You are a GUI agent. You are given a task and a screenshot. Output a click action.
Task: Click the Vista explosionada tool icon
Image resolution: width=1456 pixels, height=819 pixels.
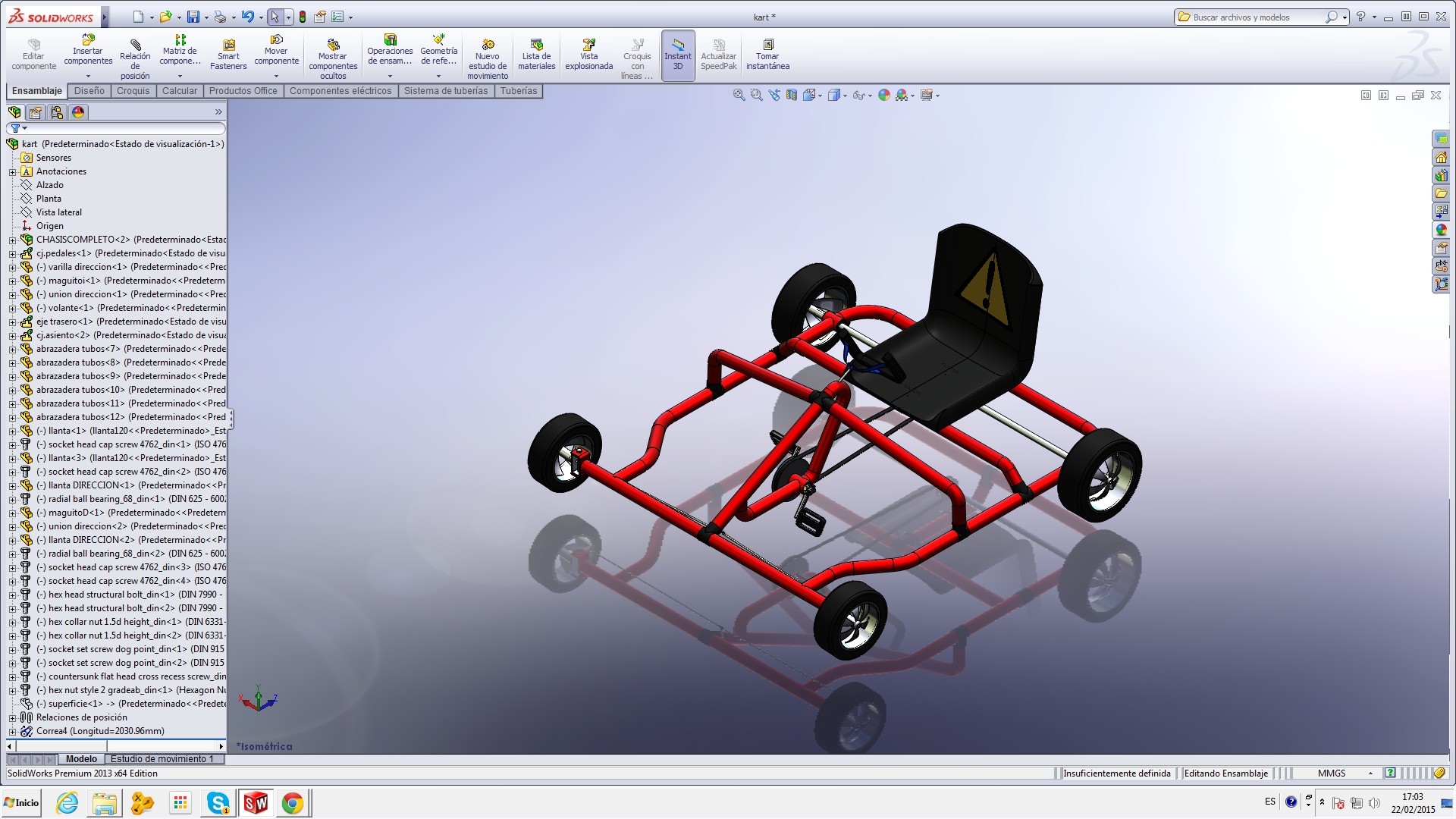[588, 45]
